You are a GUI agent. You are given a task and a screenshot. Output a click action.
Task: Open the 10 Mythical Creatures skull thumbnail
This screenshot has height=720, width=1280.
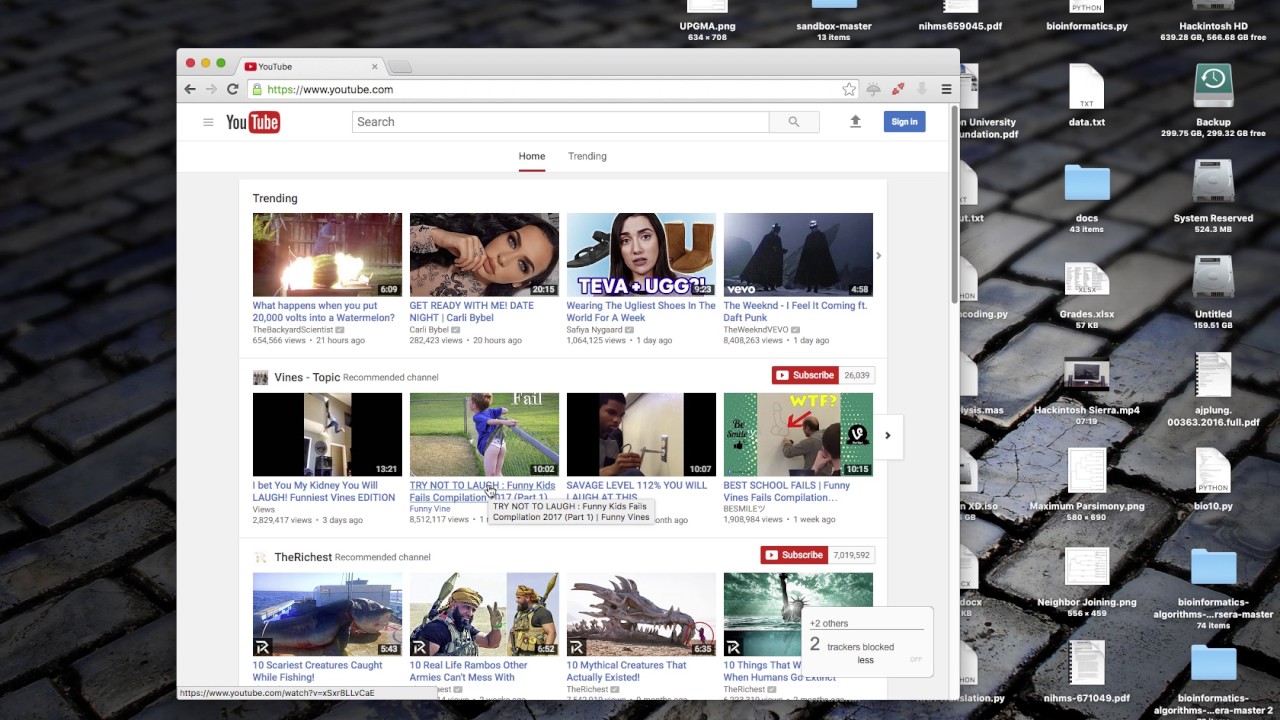[x=641, y=614]
